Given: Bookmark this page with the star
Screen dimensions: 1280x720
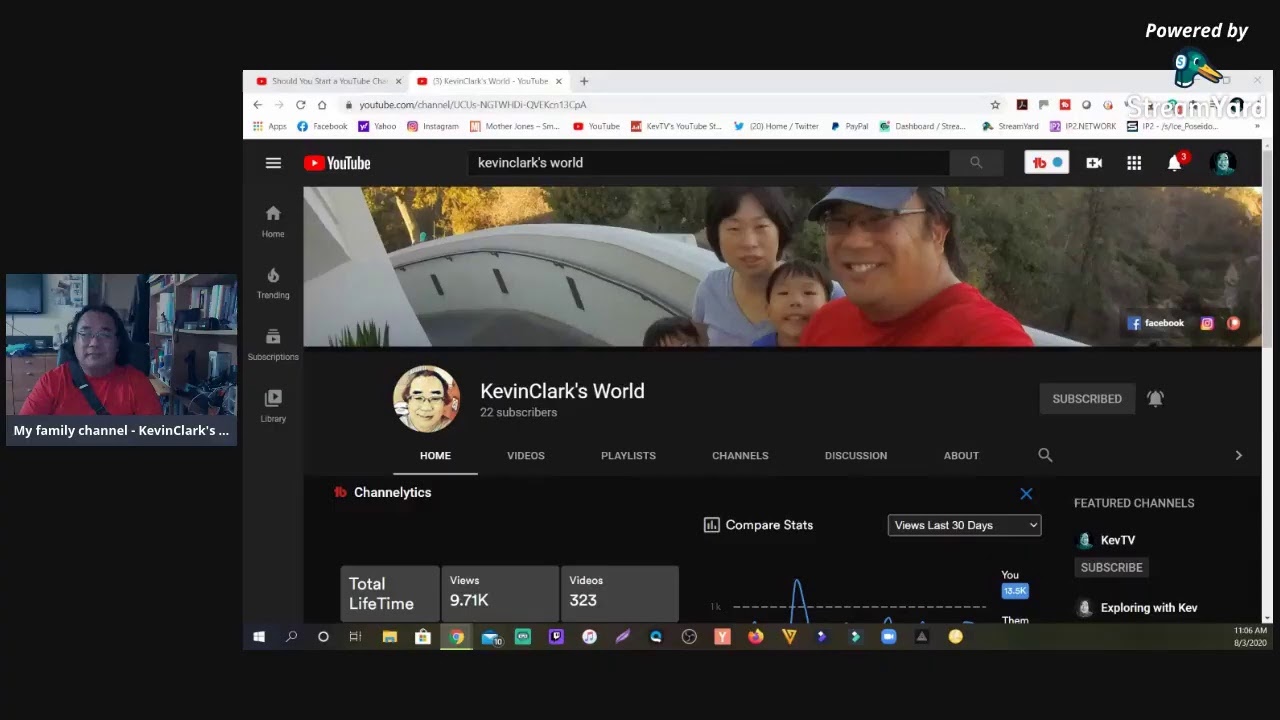Looking at the screenshot, I should pyautogui.click(x=995, y=104).
